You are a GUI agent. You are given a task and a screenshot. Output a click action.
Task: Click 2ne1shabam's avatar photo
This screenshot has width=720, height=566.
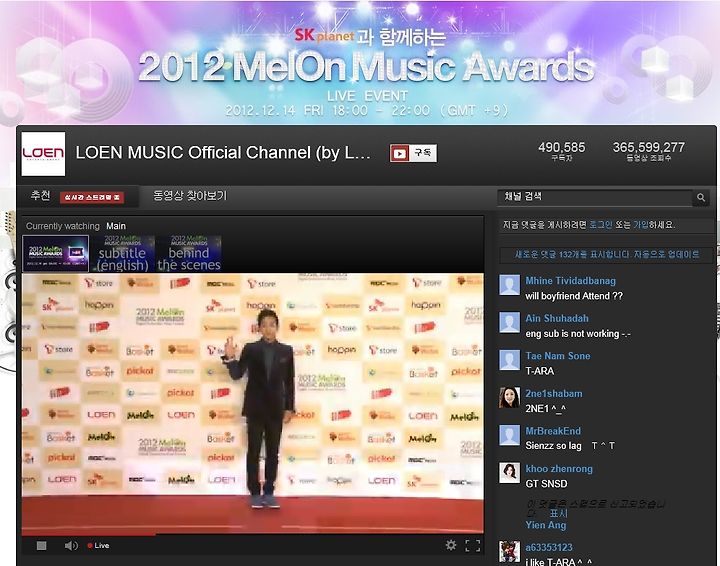509,398
